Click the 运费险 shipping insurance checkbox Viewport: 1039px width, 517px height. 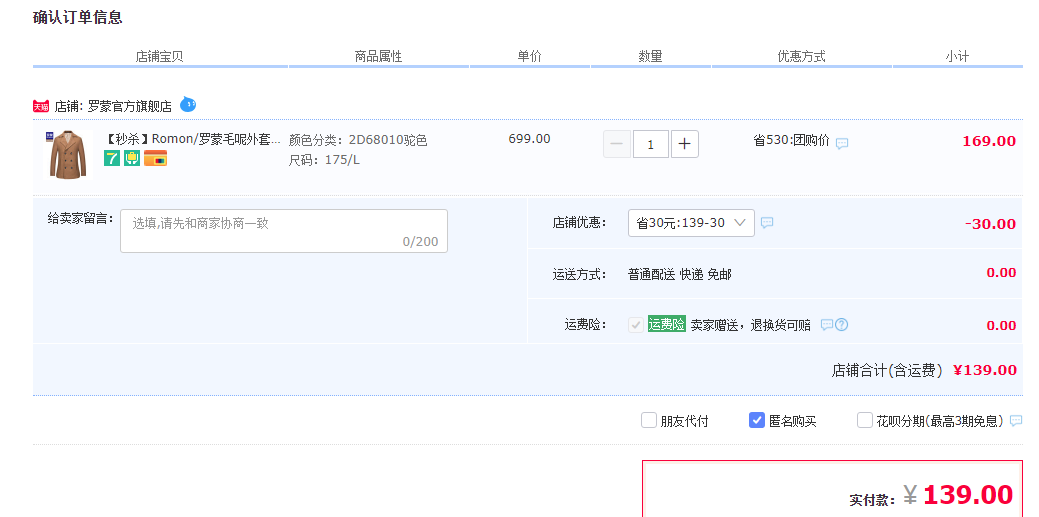(636, 325)
